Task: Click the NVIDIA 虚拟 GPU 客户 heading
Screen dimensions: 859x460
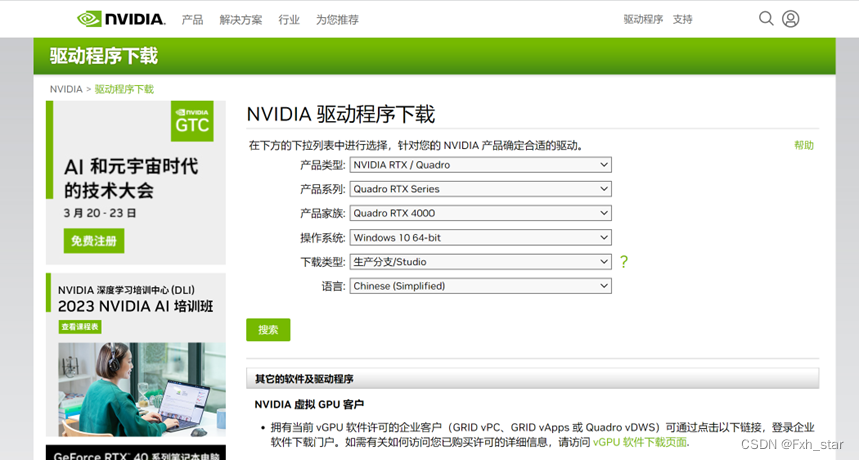Action: coord(309,404)
